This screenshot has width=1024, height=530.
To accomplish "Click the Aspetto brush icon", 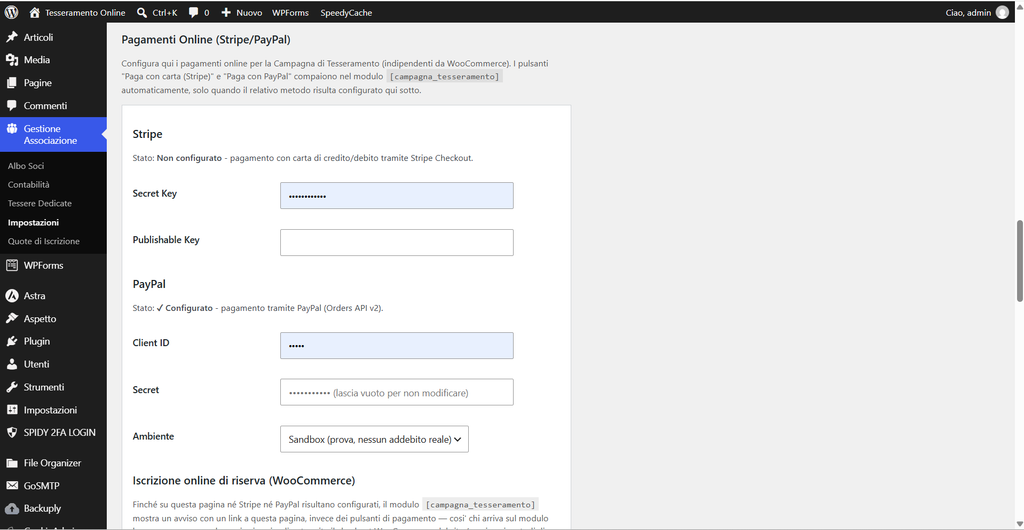I will (x=12, y=319).
